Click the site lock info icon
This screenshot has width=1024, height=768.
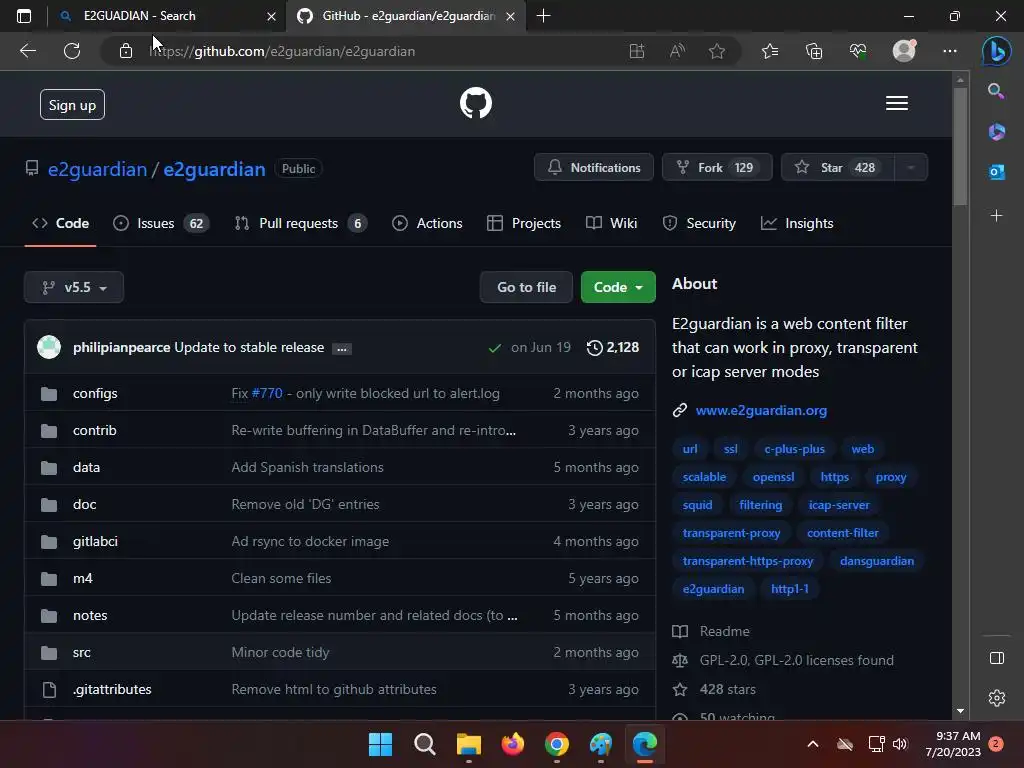(x=126, y=51)
